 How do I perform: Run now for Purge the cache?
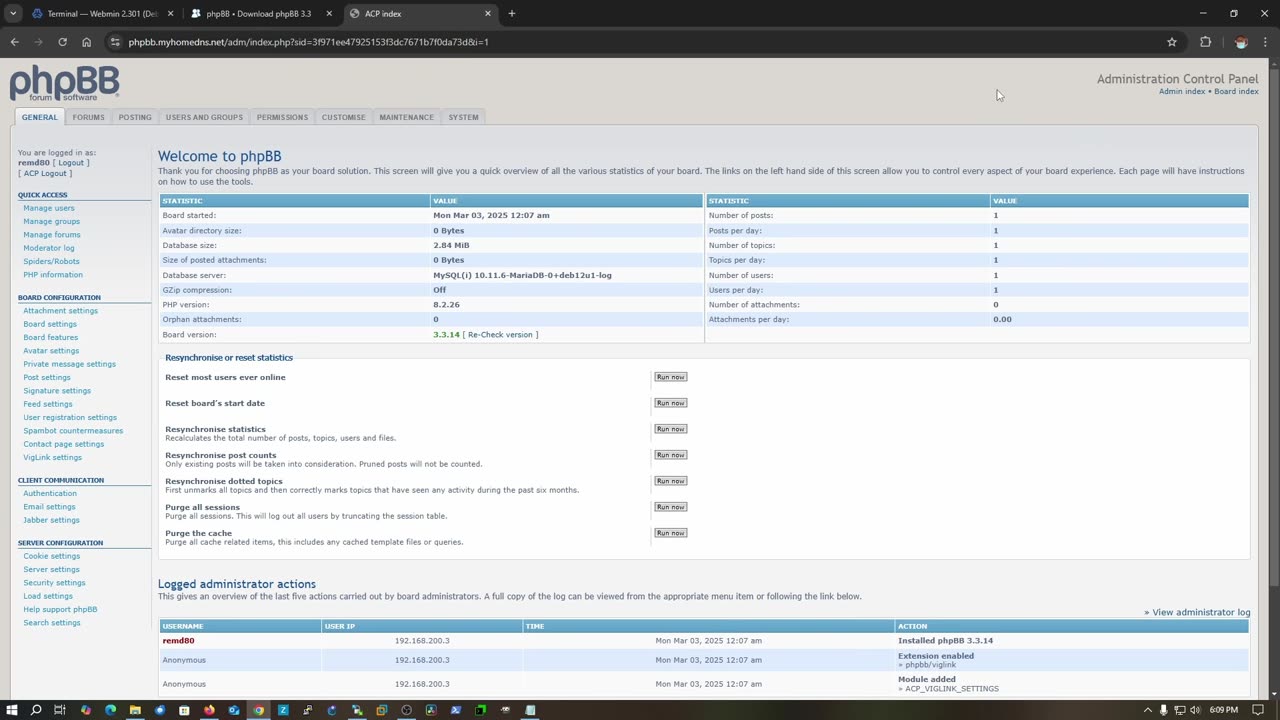point(670,533)
